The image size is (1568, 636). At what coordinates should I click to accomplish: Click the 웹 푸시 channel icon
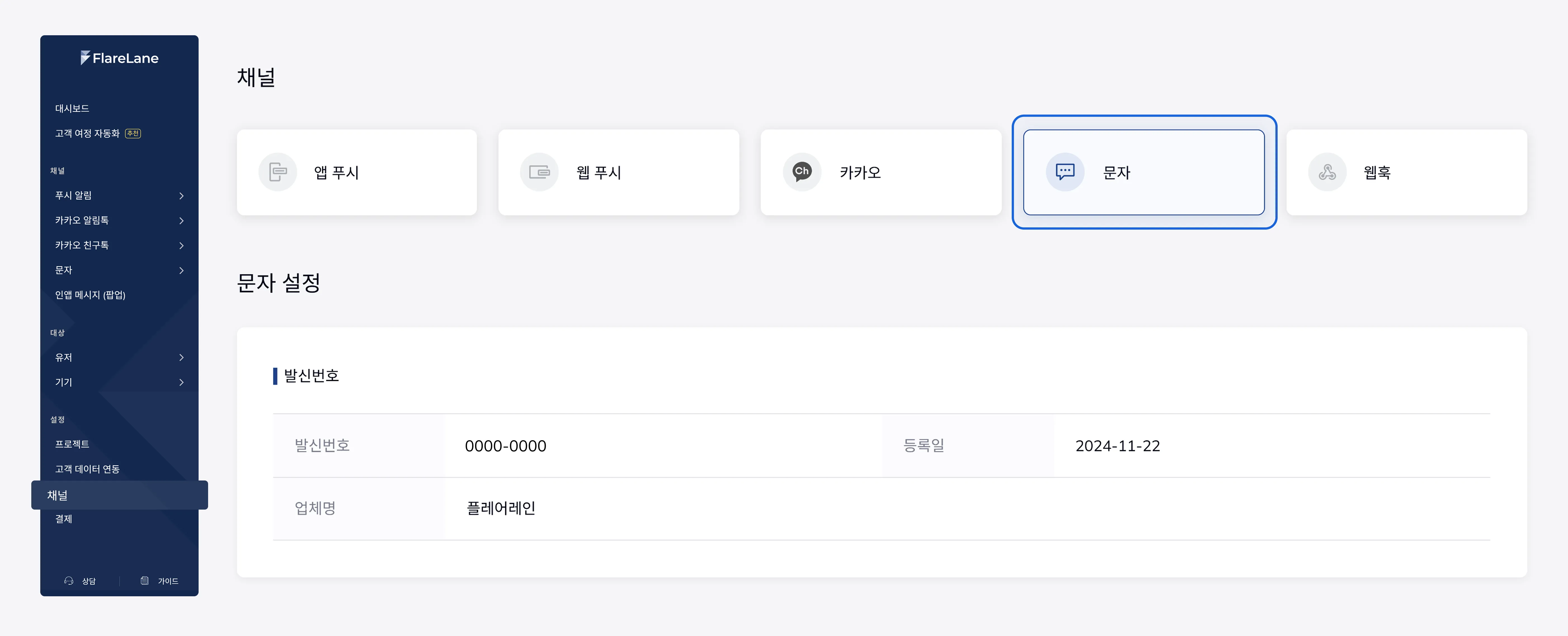[539, 172]
